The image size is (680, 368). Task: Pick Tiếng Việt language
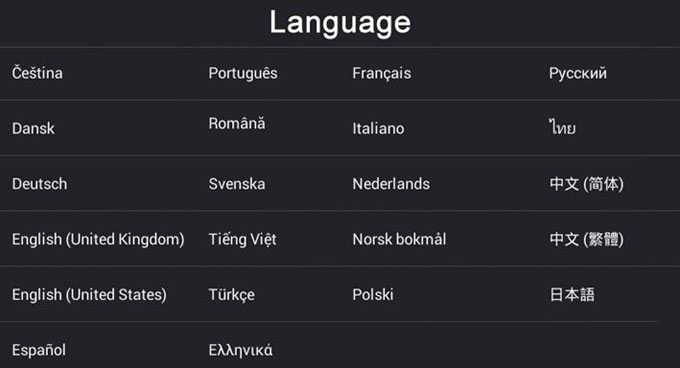click(x=242, y=239)
